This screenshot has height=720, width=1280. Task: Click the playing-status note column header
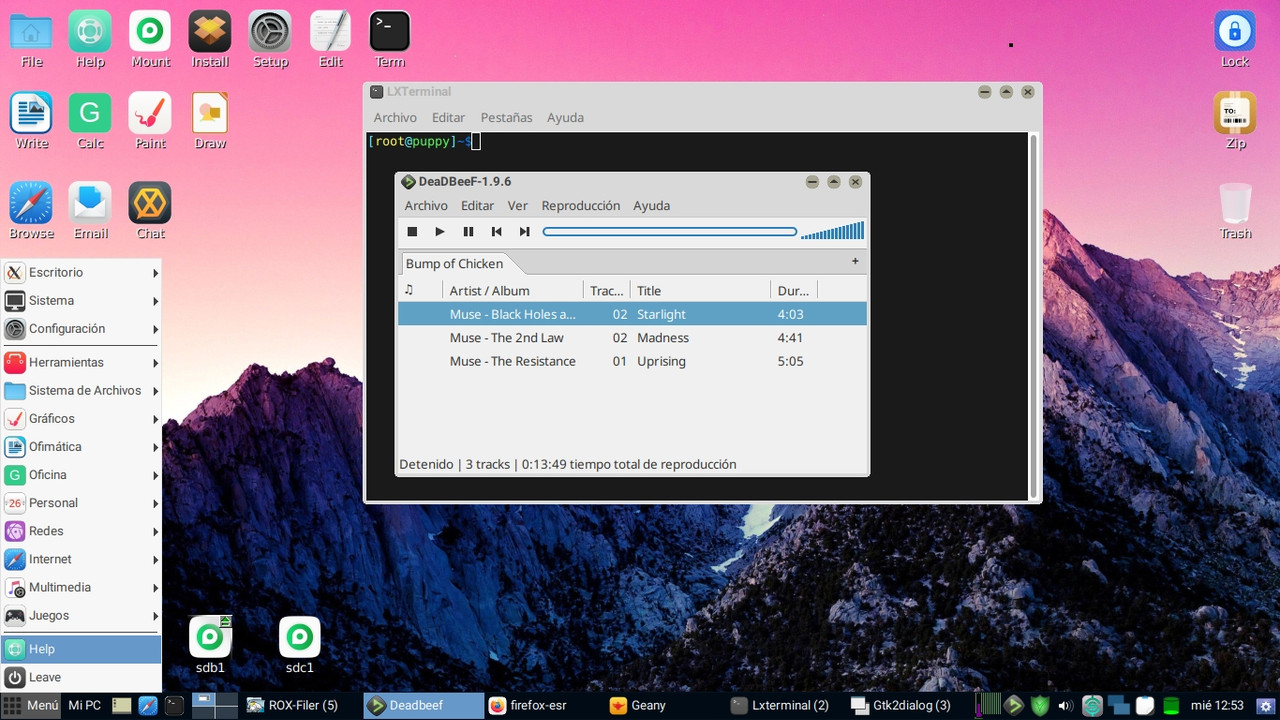click(420, 291)
